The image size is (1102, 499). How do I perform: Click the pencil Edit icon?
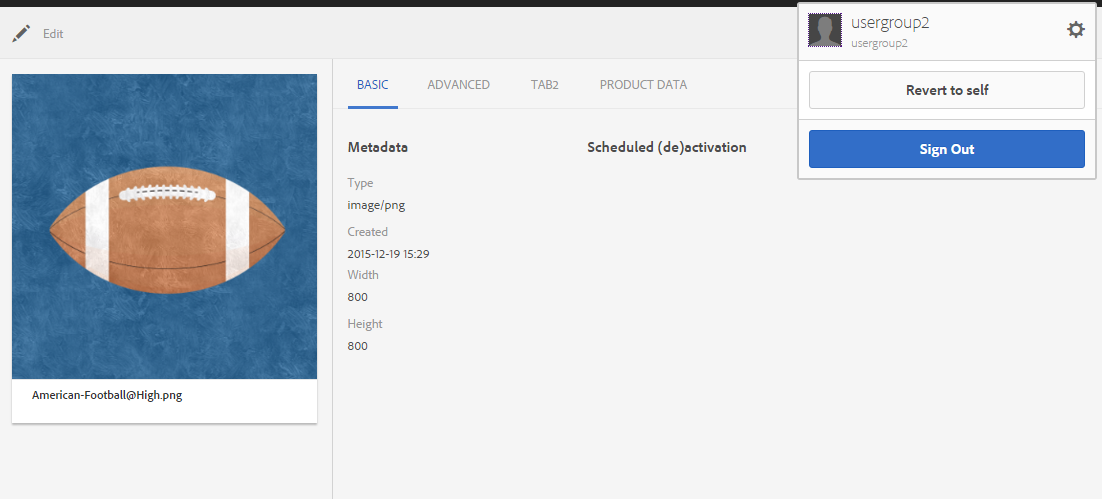[x=21, y=34]
